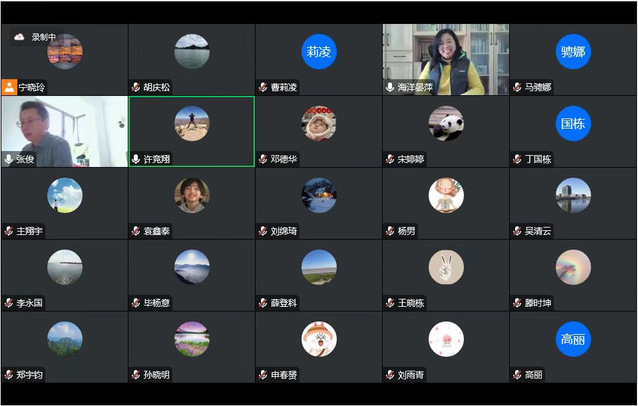Click the blue 国栋 avatar circle
The height and width of the screenshot is (406, 638).
pos(573,123)
